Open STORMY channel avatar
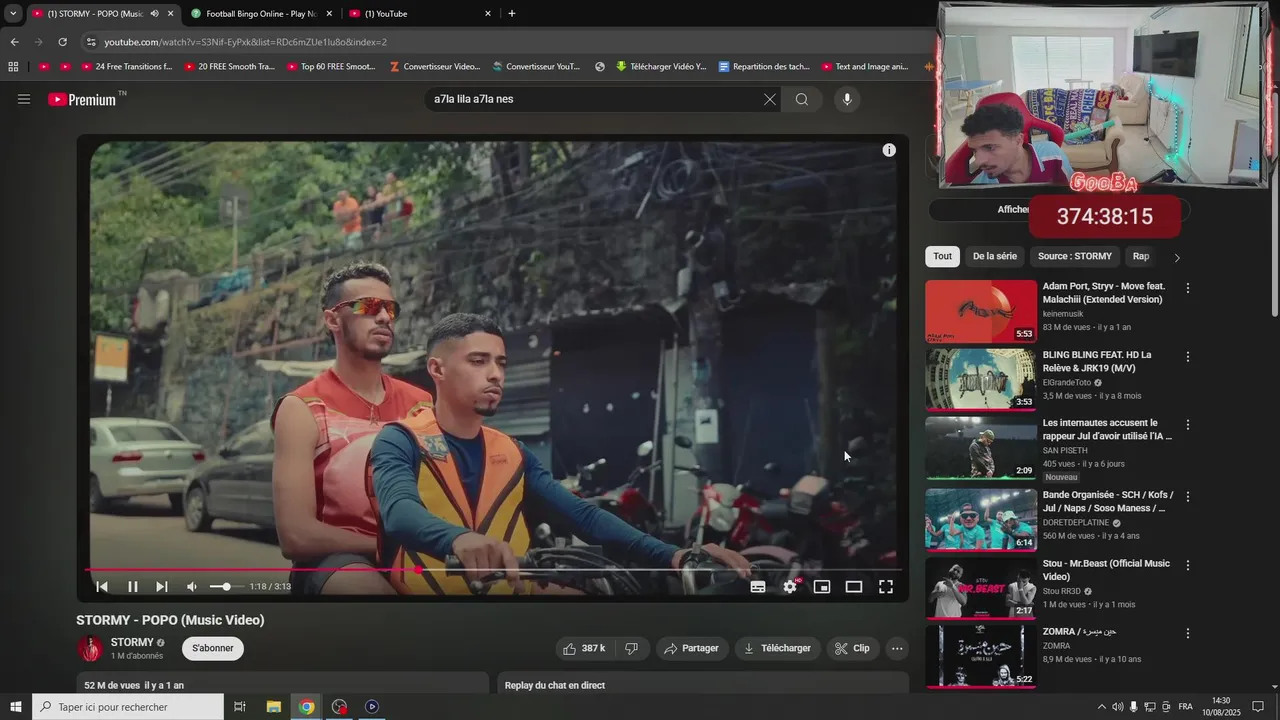Screen dimensions: 1280x720 [91, 648]
